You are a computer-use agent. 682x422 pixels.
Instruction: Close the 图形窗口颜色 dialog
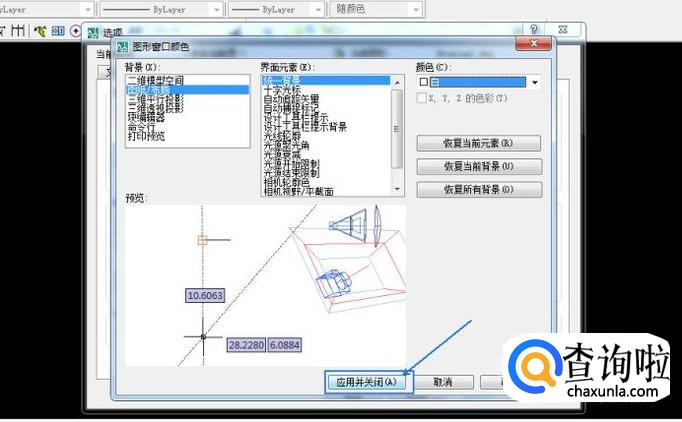533,43
